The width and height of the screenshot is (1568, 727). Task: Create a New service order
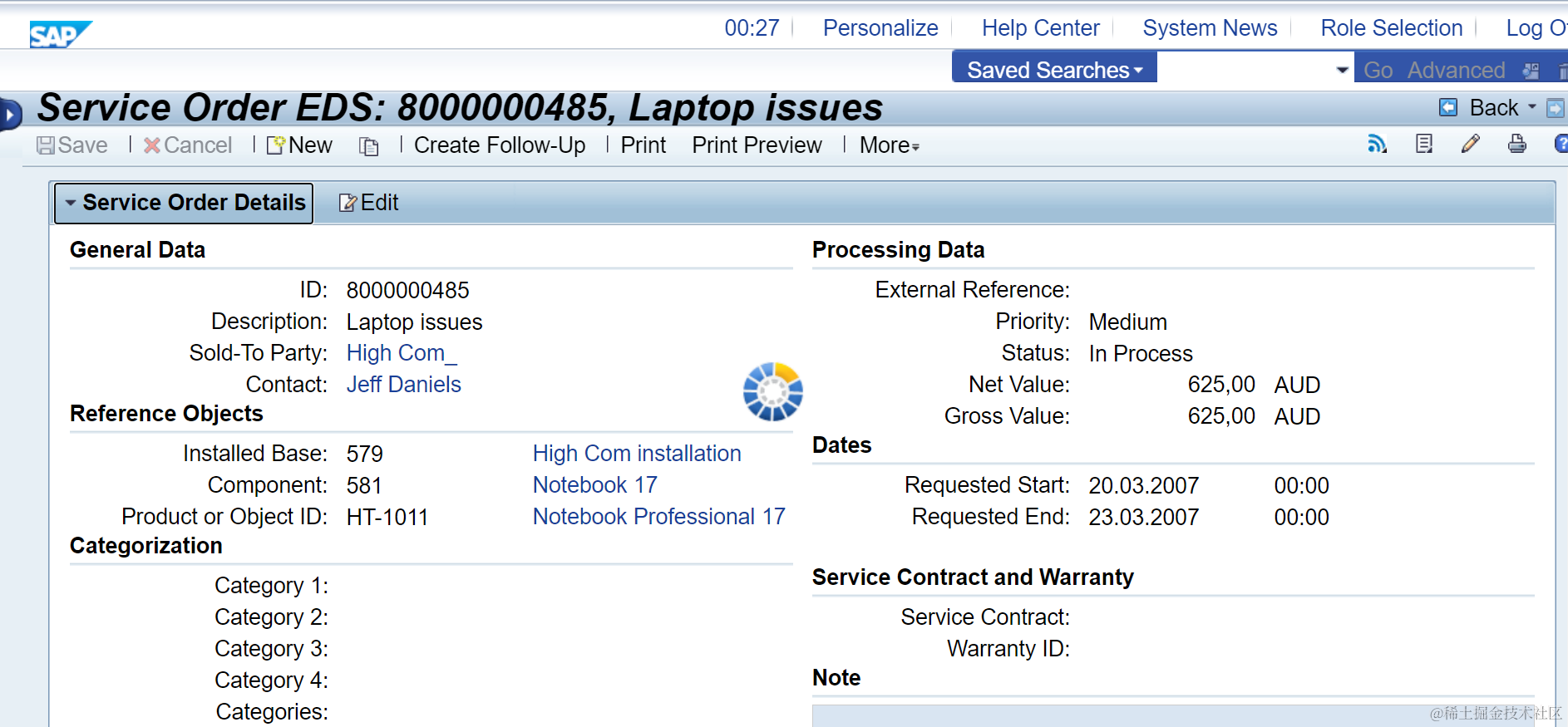pyautogui.click(x=299, y=145)
